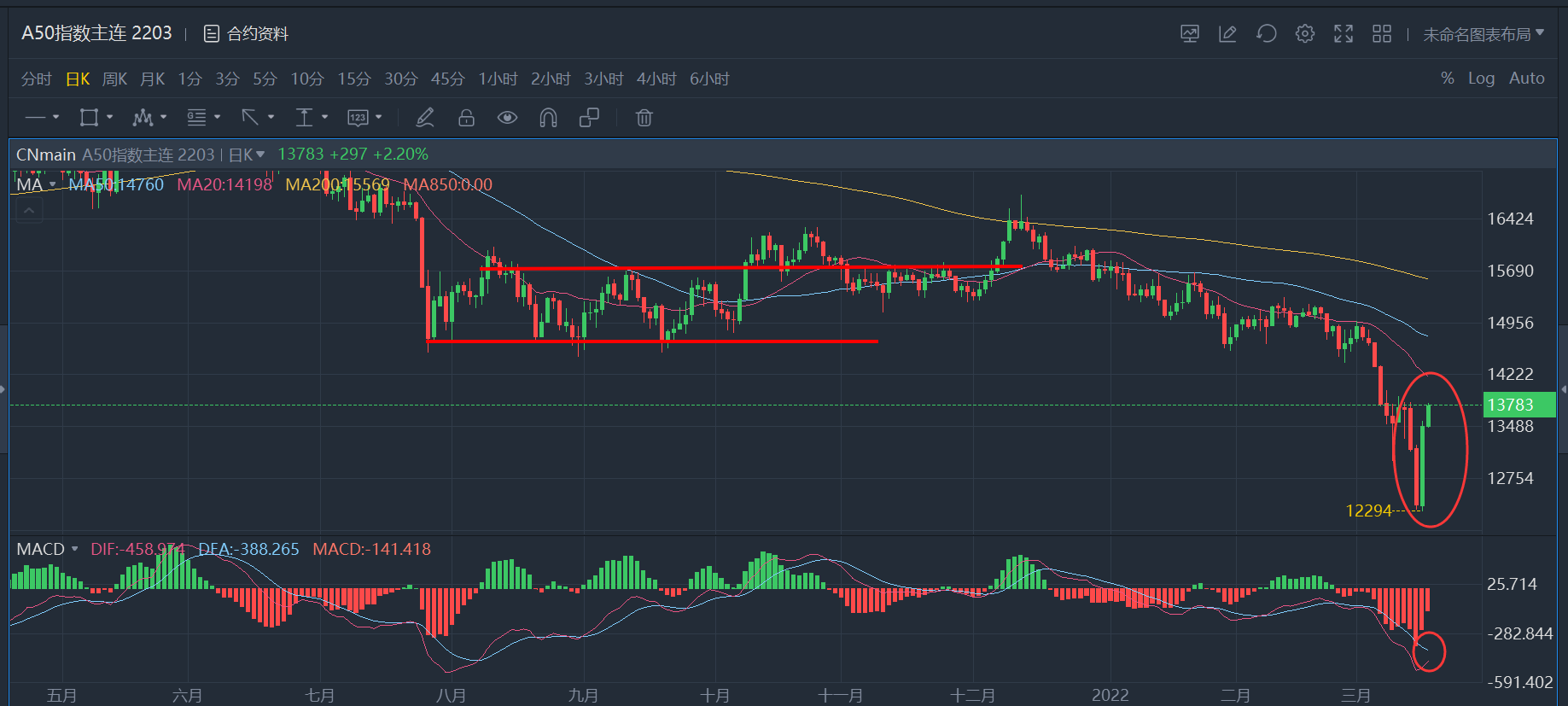Screen dimensions: 1568x706
Task: Click the refresh chart icon
Action: coord(1267,34)
